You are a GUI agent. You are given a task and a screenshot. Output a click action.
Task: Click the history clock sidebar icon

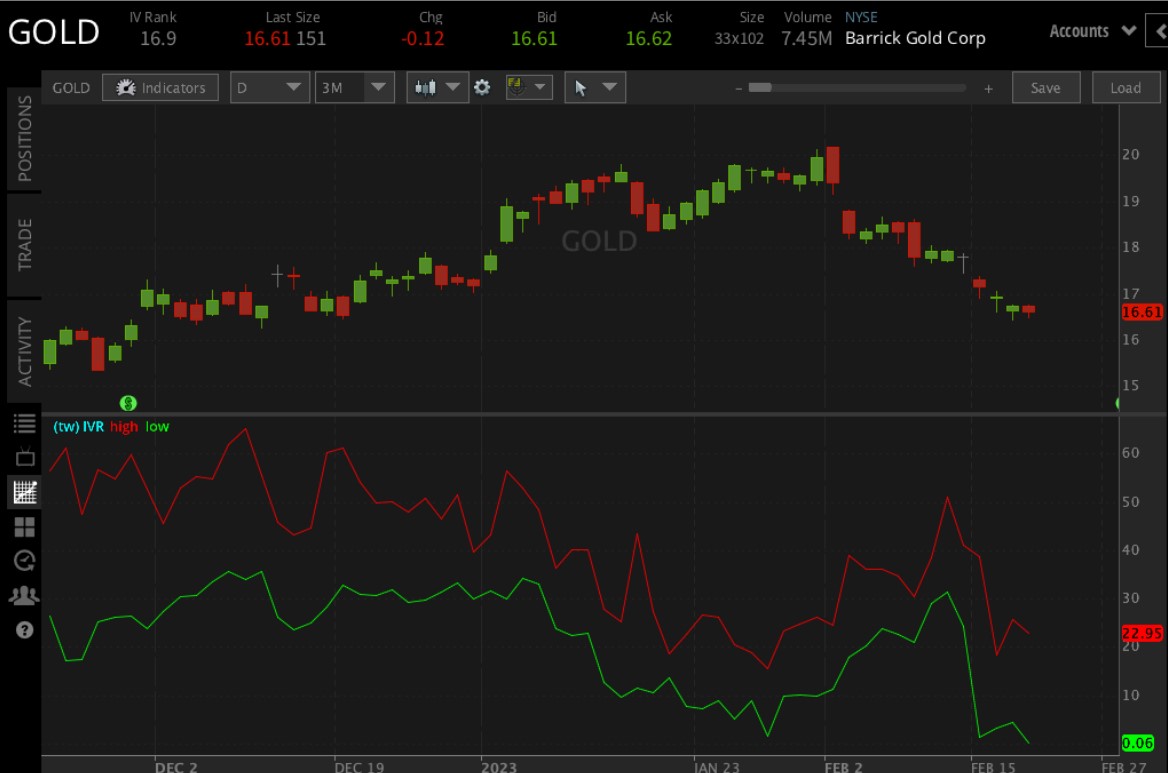[24, 560]
